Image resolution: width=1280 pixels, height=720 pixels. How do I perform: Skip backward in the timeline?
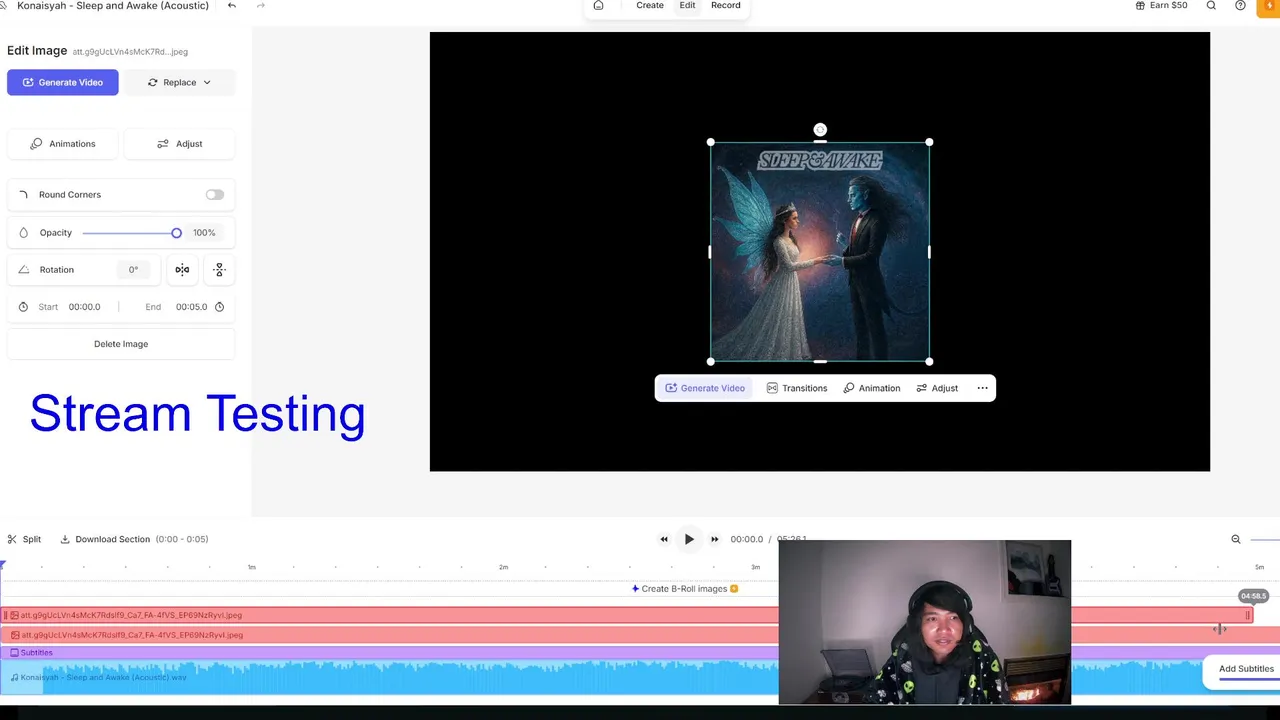coord(663,539)
